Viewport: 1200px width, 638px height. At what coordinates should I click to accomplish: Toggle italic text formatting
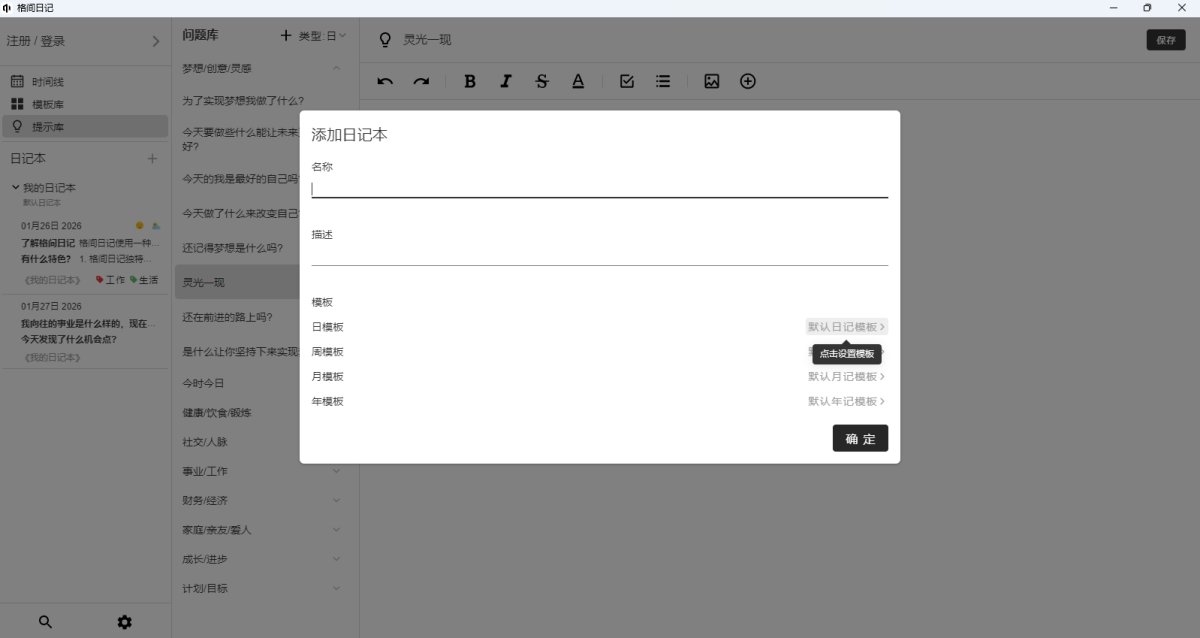tap(506, 82)
